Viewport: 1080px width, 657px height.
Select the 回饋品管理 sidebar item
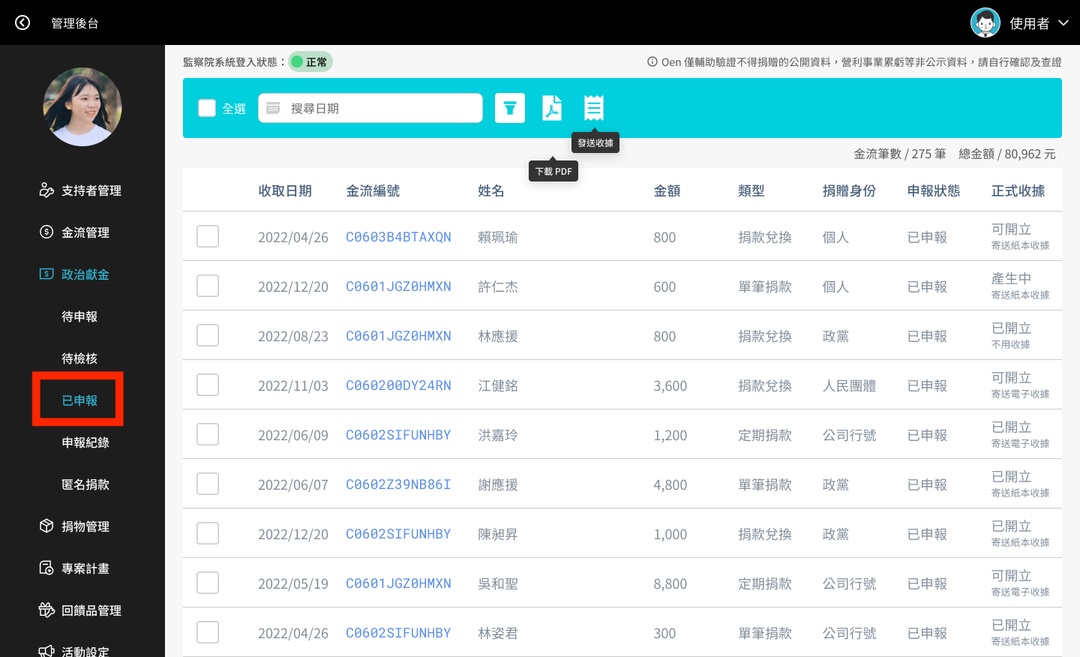(x=87, y=610)
